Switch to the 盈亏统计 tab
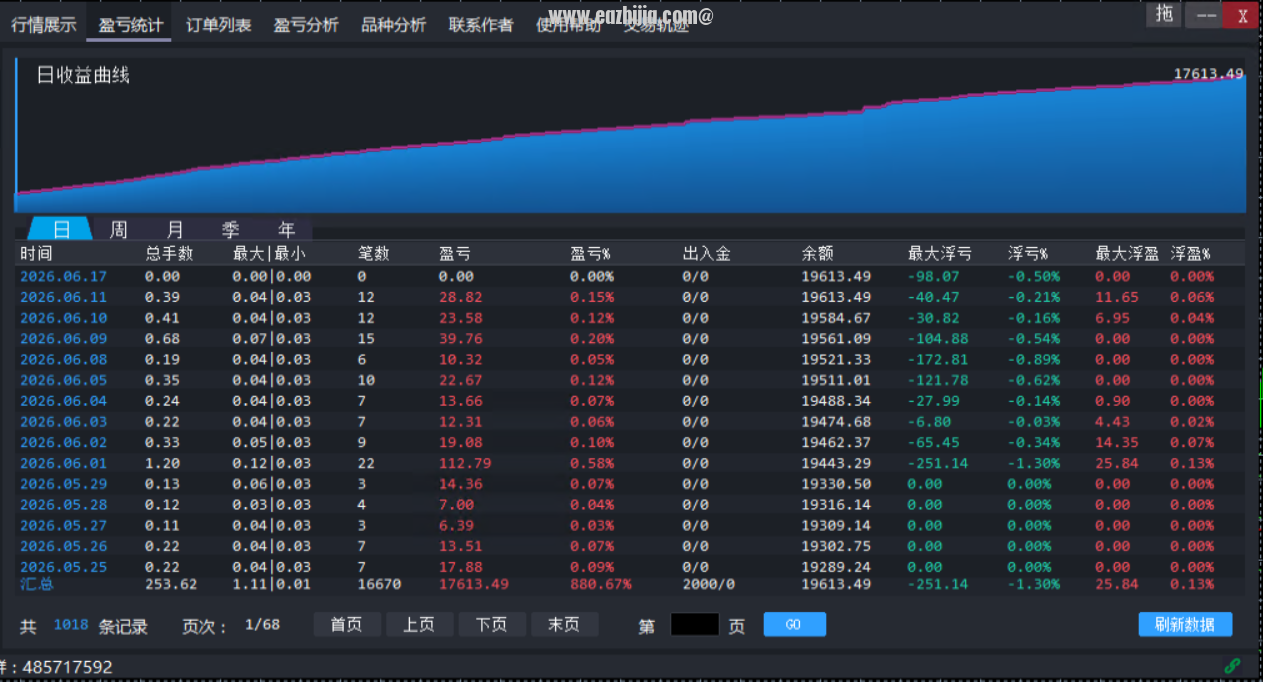 click(130, 25)
